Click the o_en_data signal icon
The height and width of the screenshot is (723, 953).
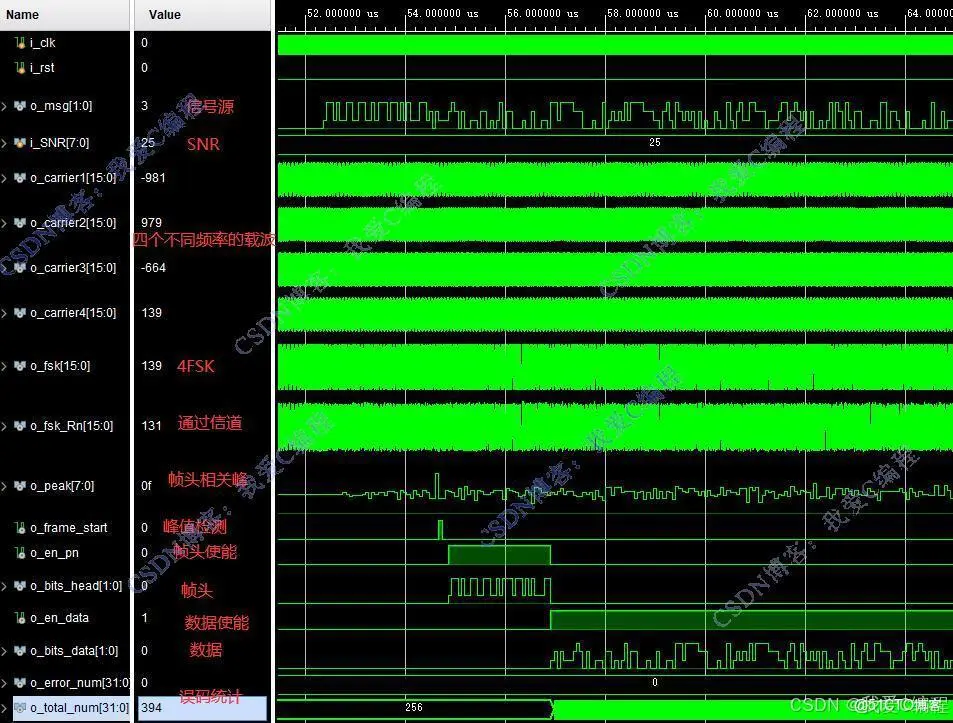(x=20, y=618)
